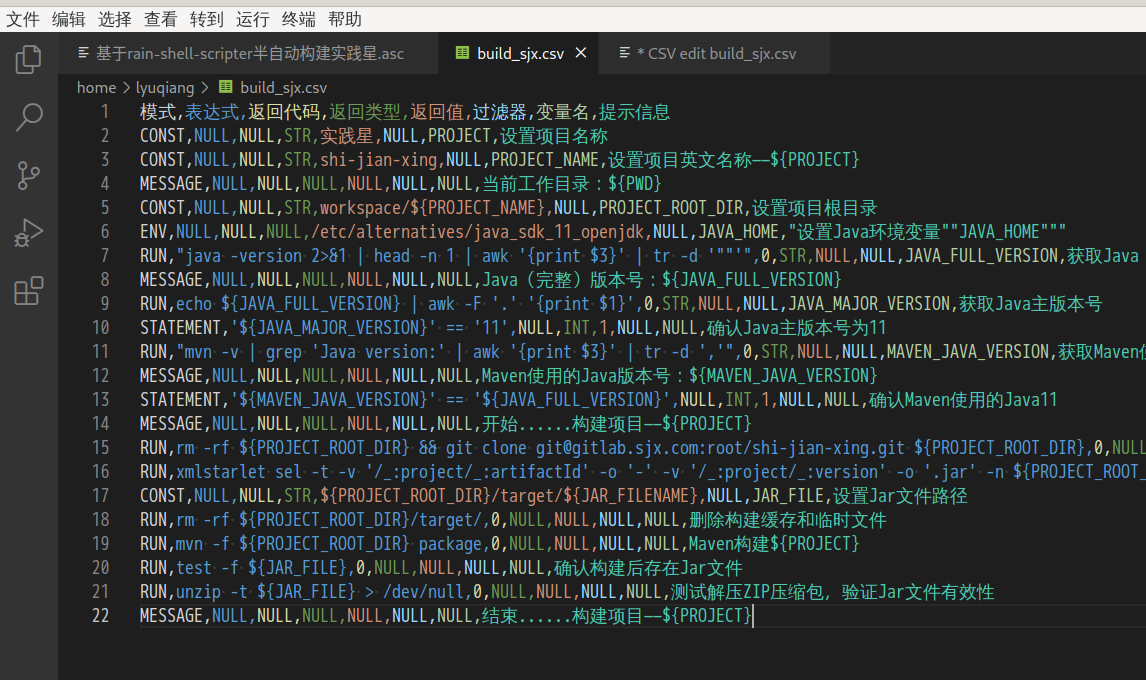This screenshot has width=1146, height=680.
Task: Switch to the CSV edit build_sjx.csv tab
Action: tap(716, 53)
